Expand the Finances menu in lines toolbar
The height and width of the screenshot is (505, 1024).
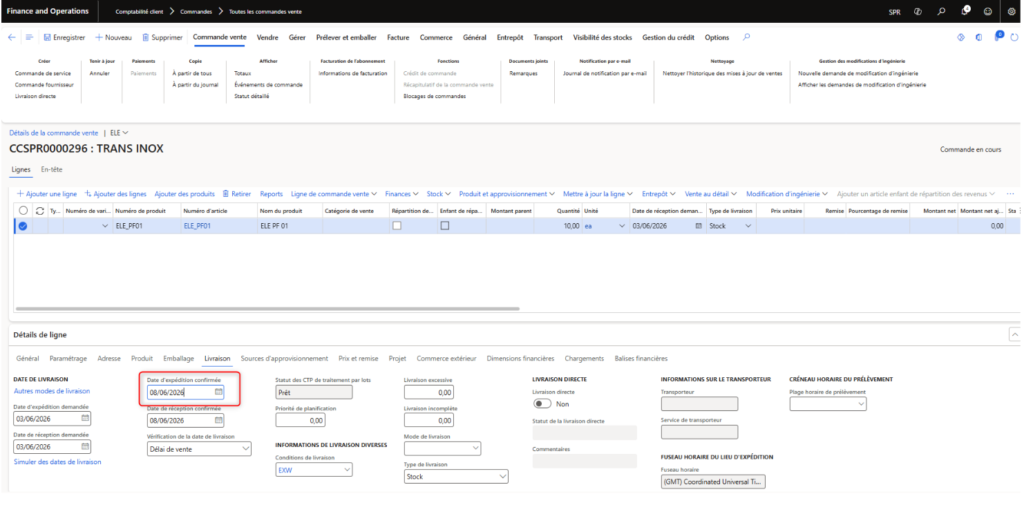[402, 194]
